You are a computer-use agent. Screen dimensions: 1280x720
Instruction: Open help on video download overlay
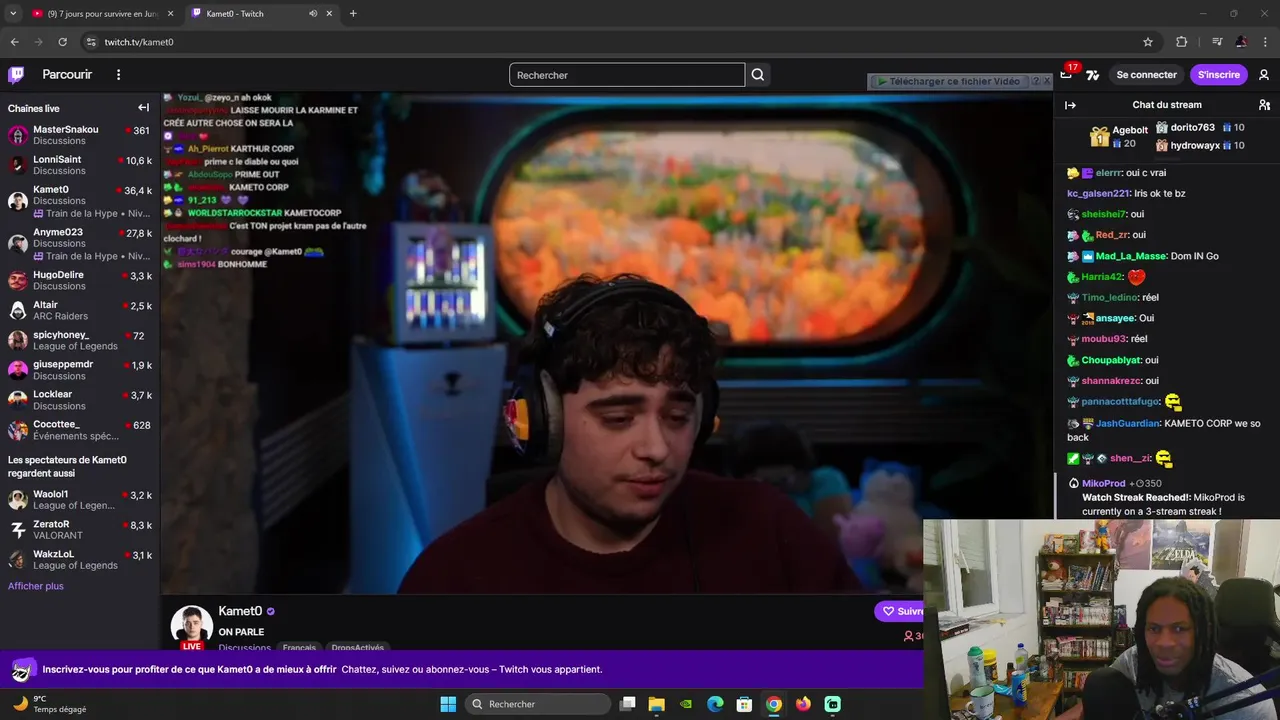[x=1036, y=81]
